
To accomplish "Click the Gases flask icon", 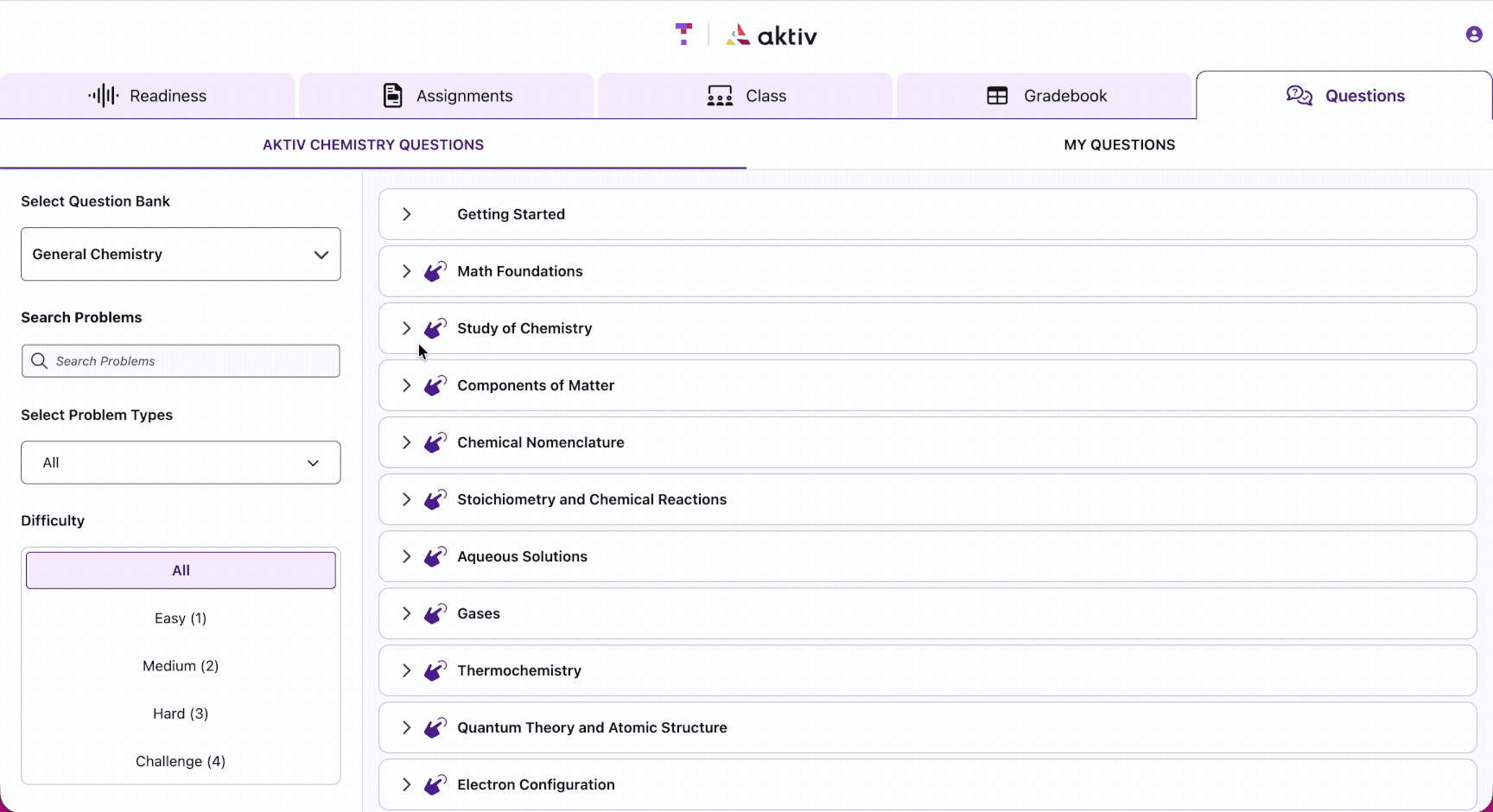I will point(435,613).
